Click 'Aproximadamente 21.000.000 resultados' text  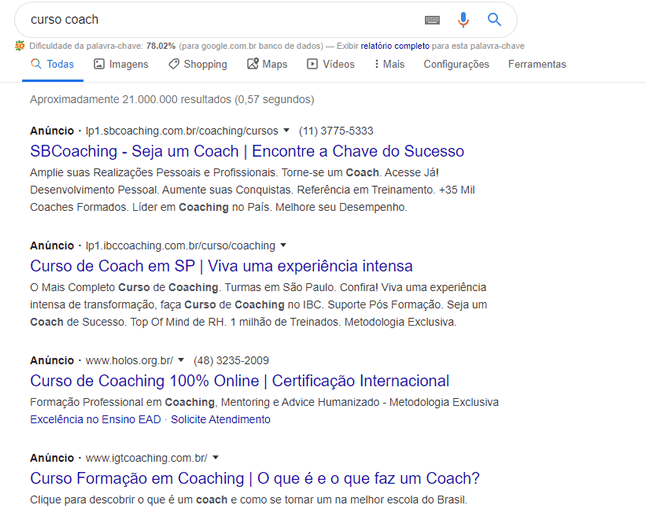[x=131, y=99]
